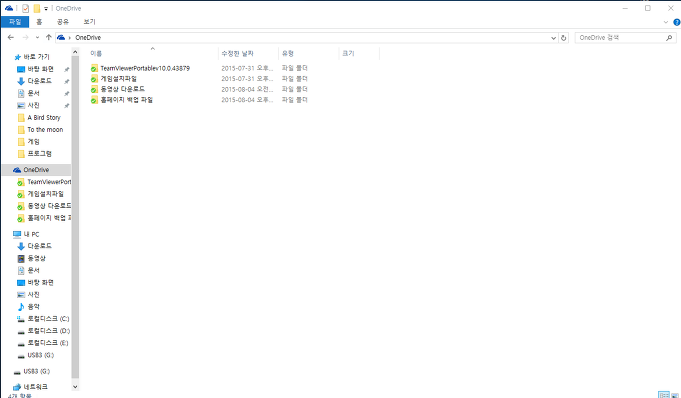This screenshot has height=398, width=681.
Task: Open 네트워크 in navigation pane
Action: (x=36, y=387)
